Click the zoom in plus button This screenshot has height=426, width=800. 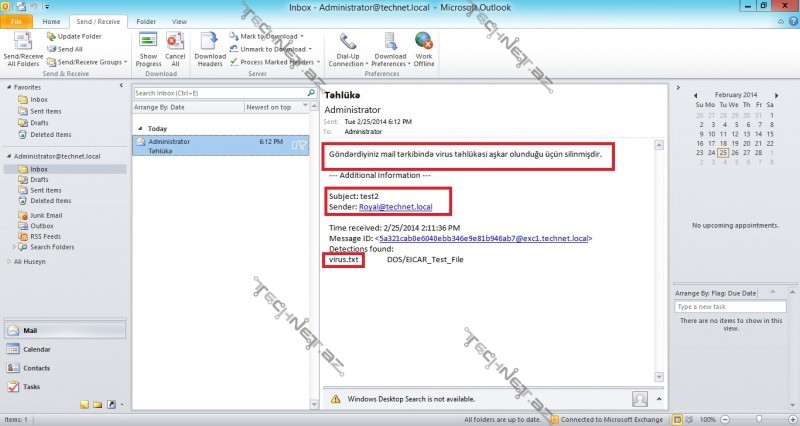click(x=792, y=419)
